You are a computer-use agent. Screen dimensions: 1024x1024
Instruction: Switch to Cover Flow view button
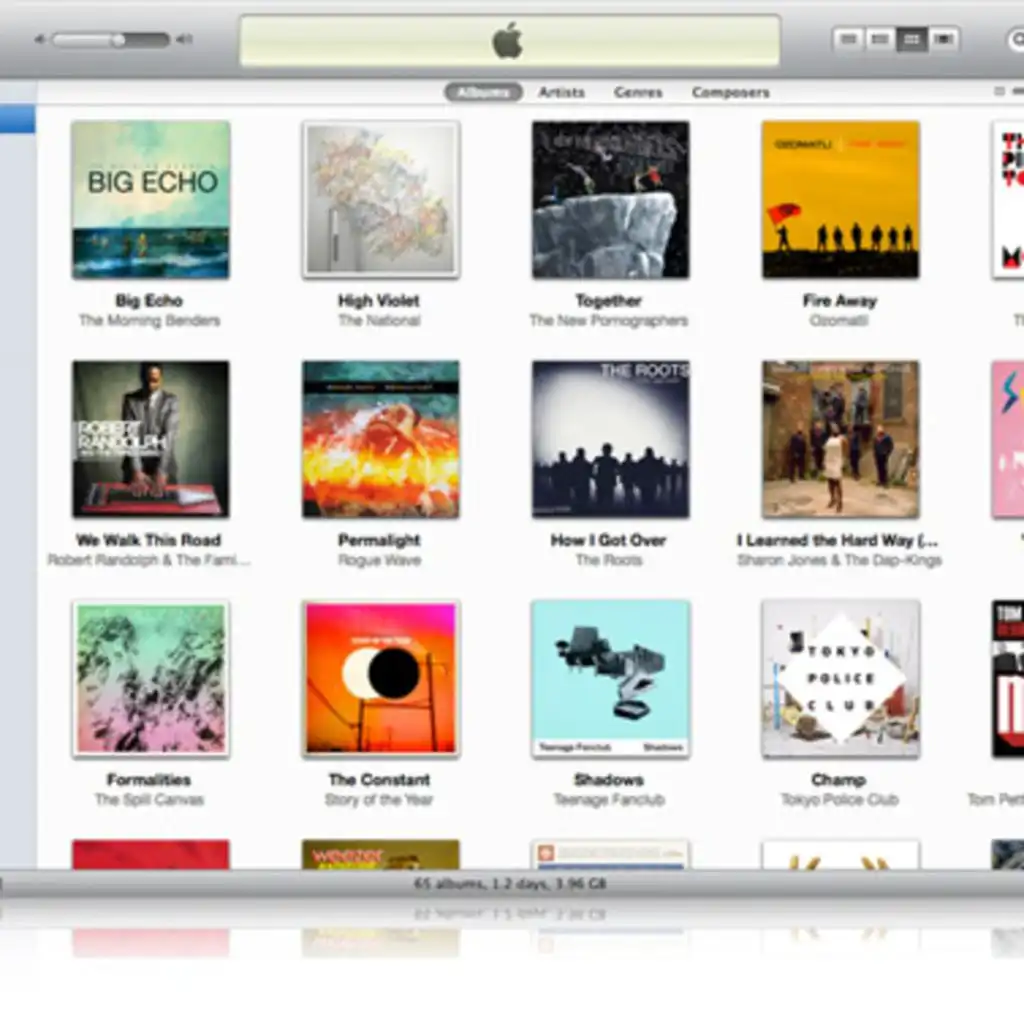tap(942, 40)
